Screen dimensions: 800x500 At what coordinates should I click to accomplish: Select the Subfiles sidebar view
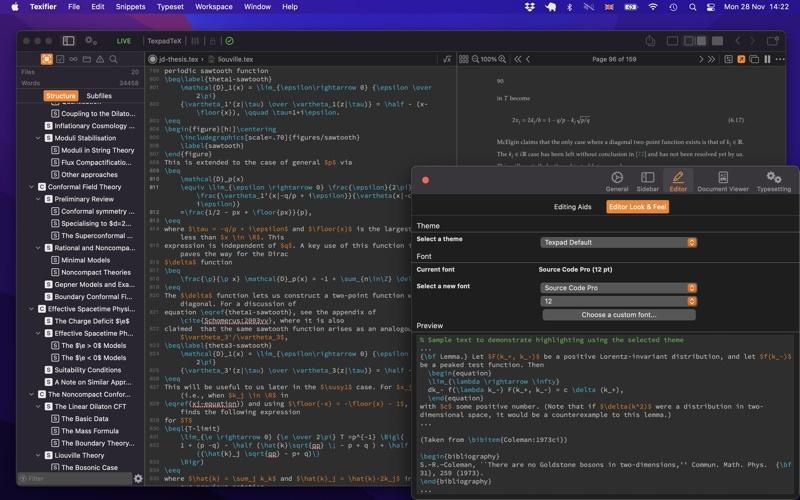(x=99, y=96)
